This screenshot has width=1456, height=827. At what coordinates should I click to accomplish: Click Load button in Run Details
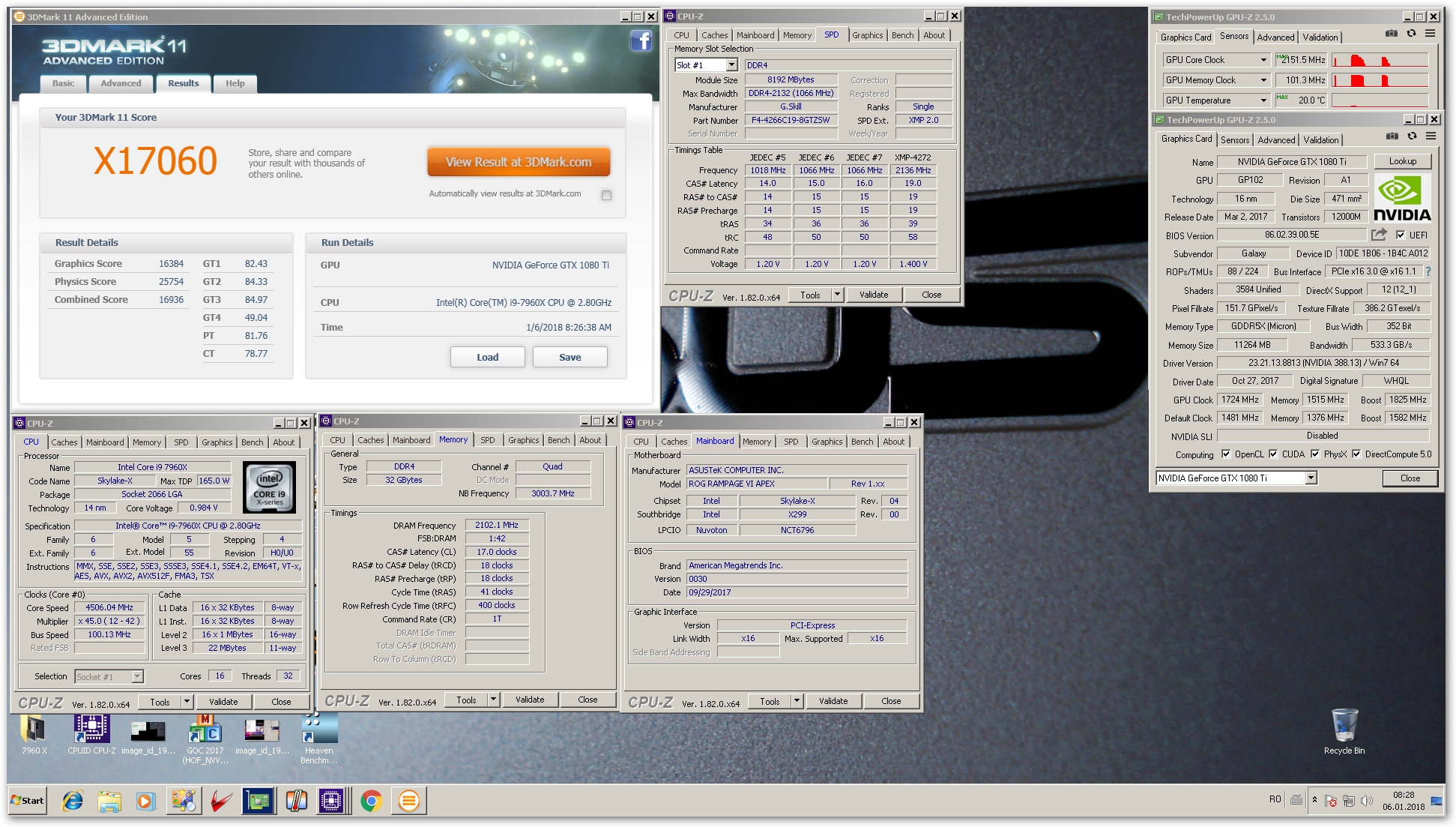(487, 357)
